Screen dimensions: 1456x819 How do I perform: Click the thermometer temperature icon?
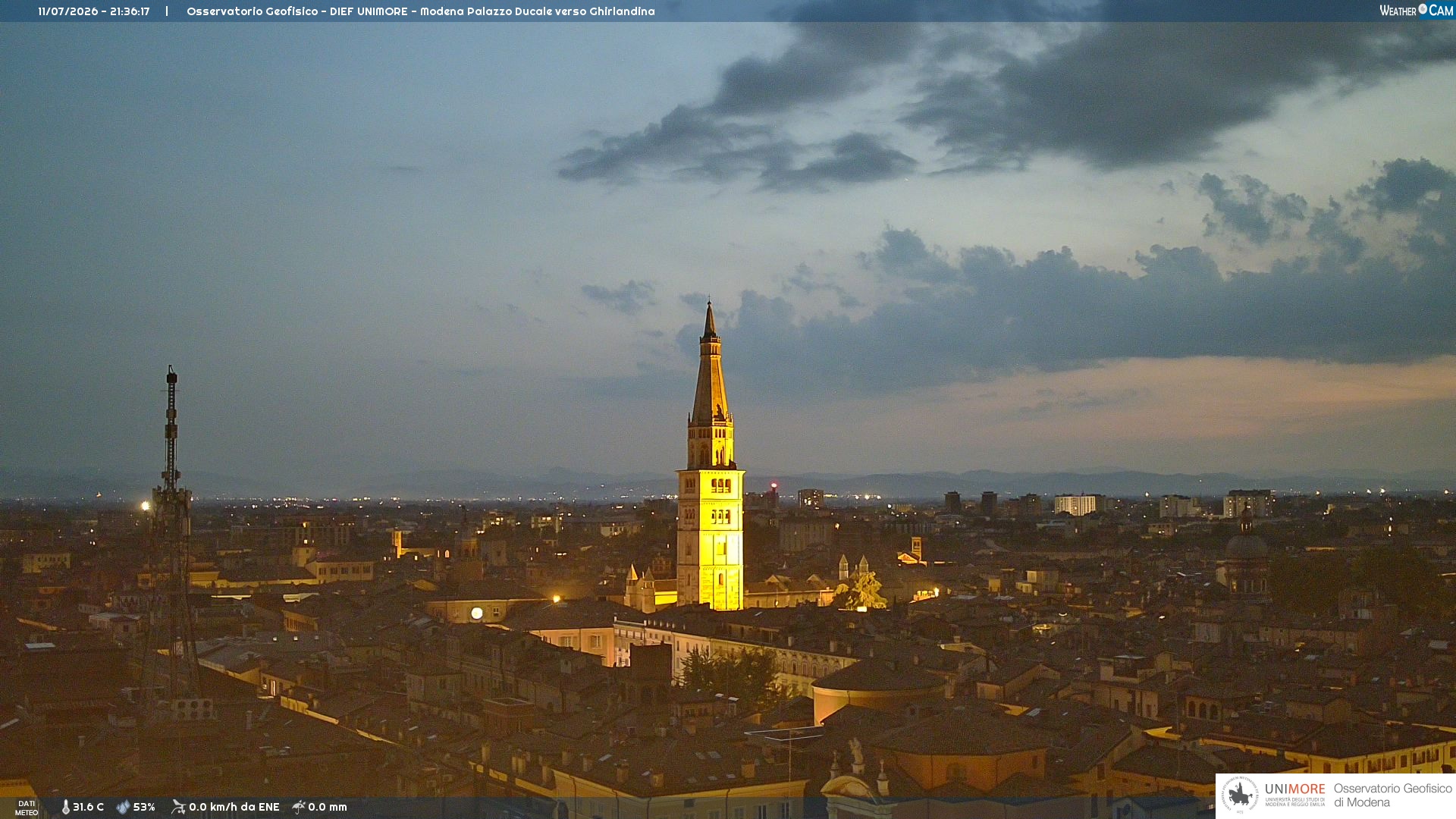tap(65, 807)
